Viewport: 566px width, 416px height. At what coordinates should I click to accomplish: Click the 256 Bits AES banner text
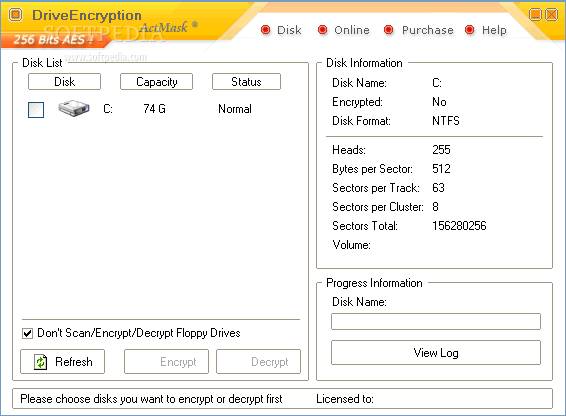coord(53,39)
